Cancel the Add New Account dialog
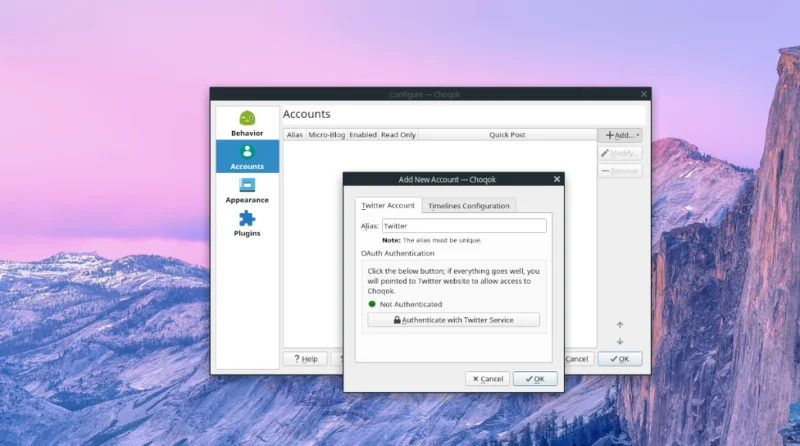800x446 pixels. [487, 379]
